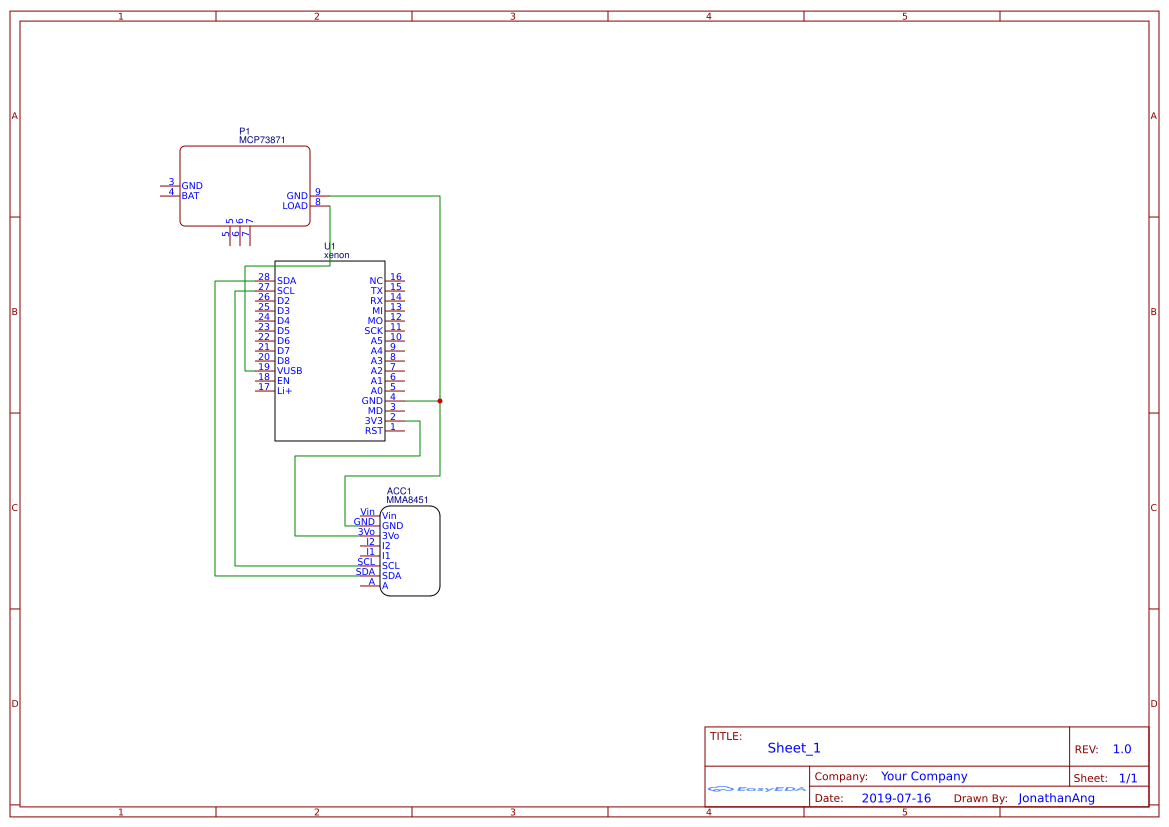Screen dimensions: 1169x827
Task: Click the EasyEDA logo in the title block
Action: [x=756, y=789]
